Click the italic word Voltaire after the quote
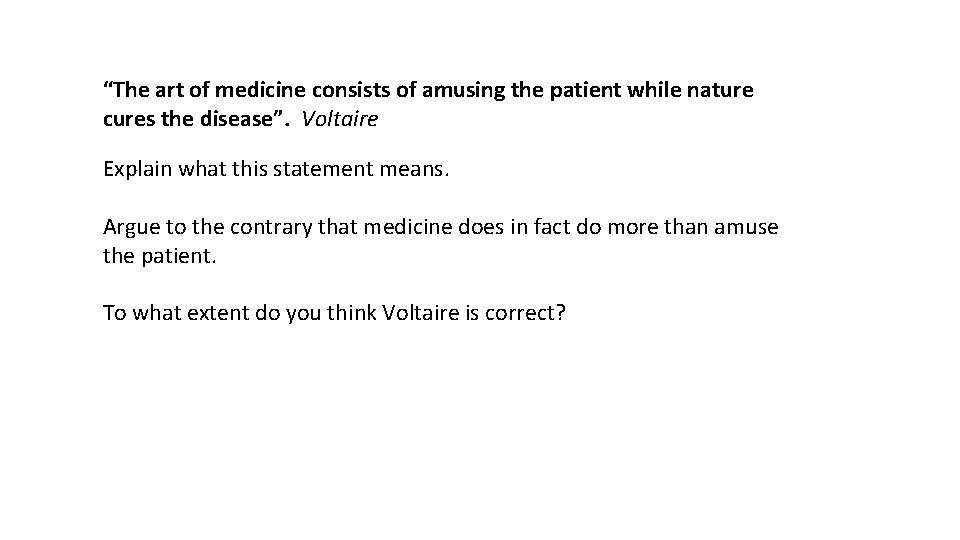 coord(340,119)
